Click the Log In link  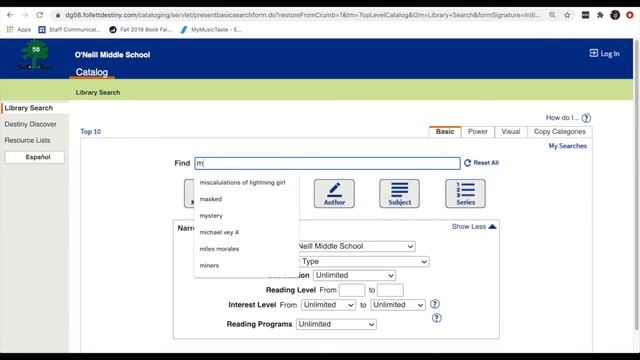point(604,53)
